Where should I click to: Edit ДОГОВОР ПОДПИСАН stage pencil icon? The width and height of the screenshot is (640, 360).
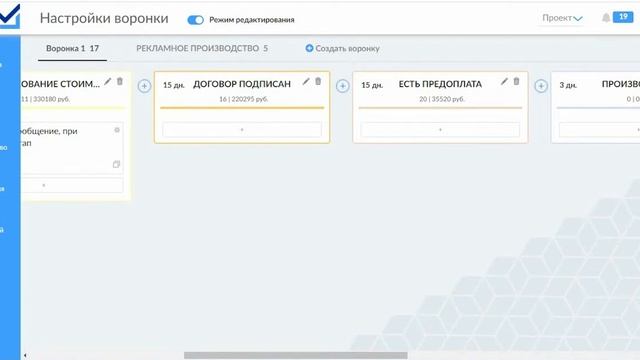click(306, 82)
